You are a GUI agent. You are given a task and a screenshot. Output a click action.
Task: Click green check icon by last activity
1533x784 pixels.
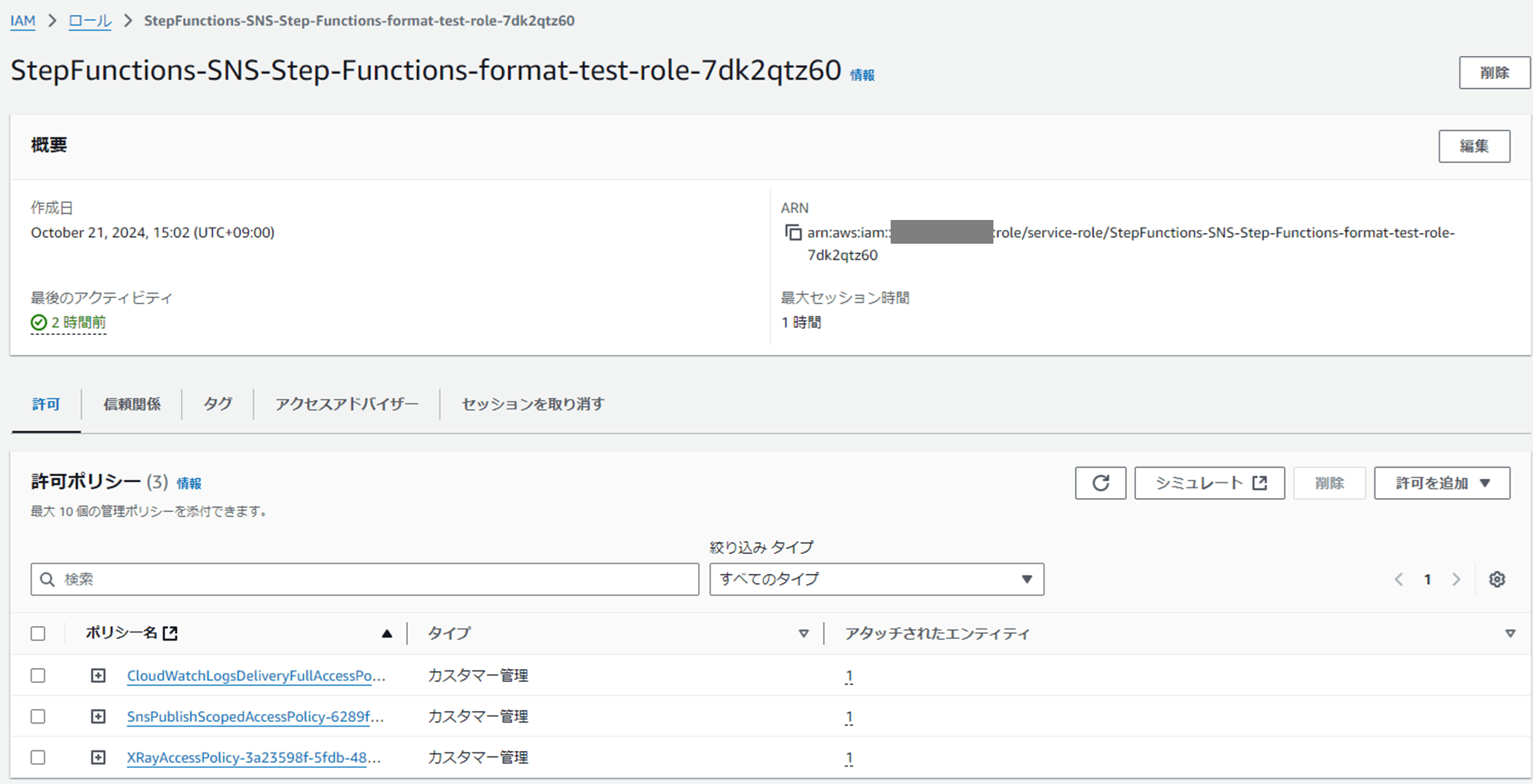pyautogui.click(x=38, y=323)
